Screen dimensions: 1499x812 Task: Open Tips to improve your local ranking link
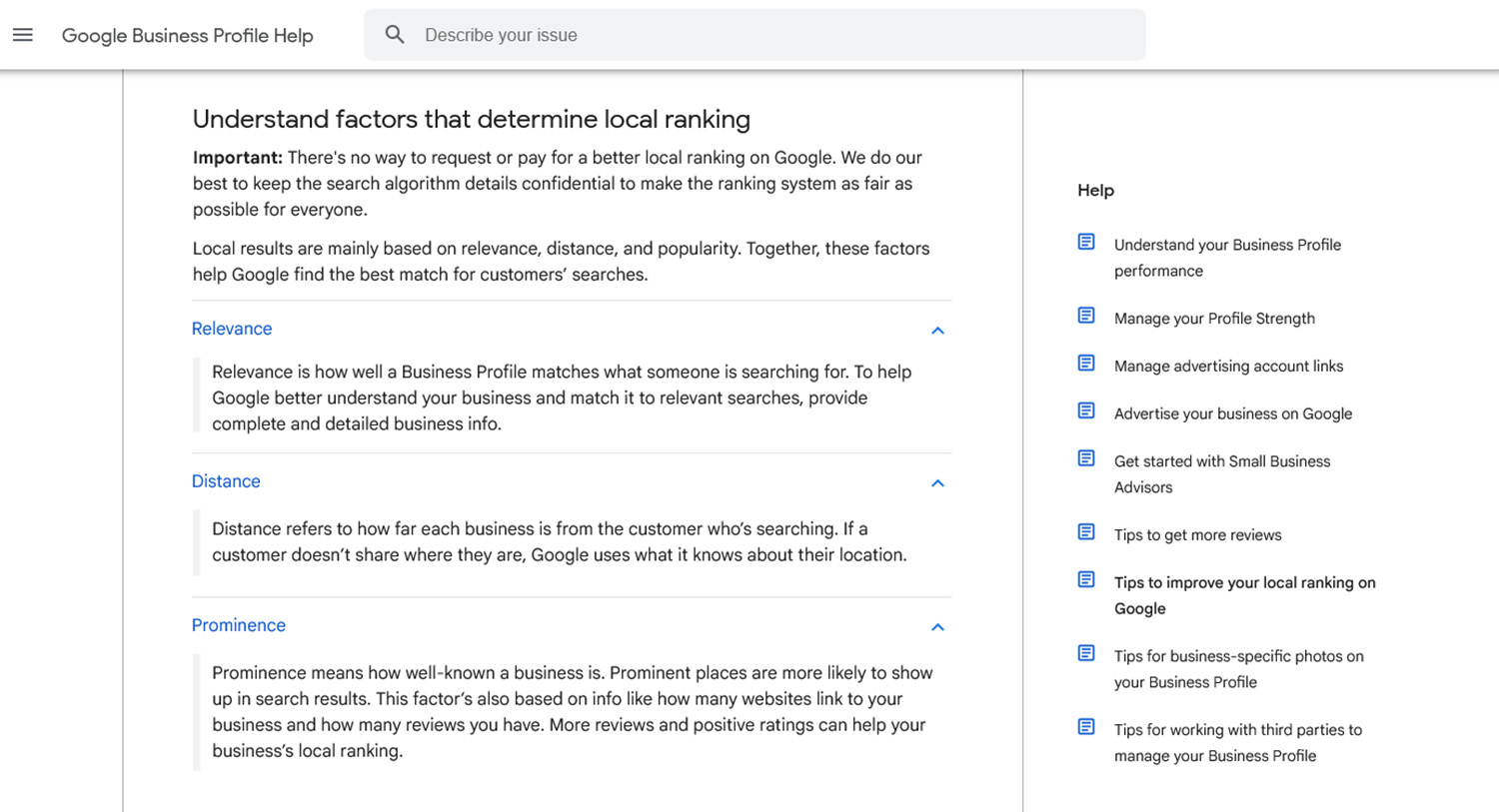[1244, 595]
